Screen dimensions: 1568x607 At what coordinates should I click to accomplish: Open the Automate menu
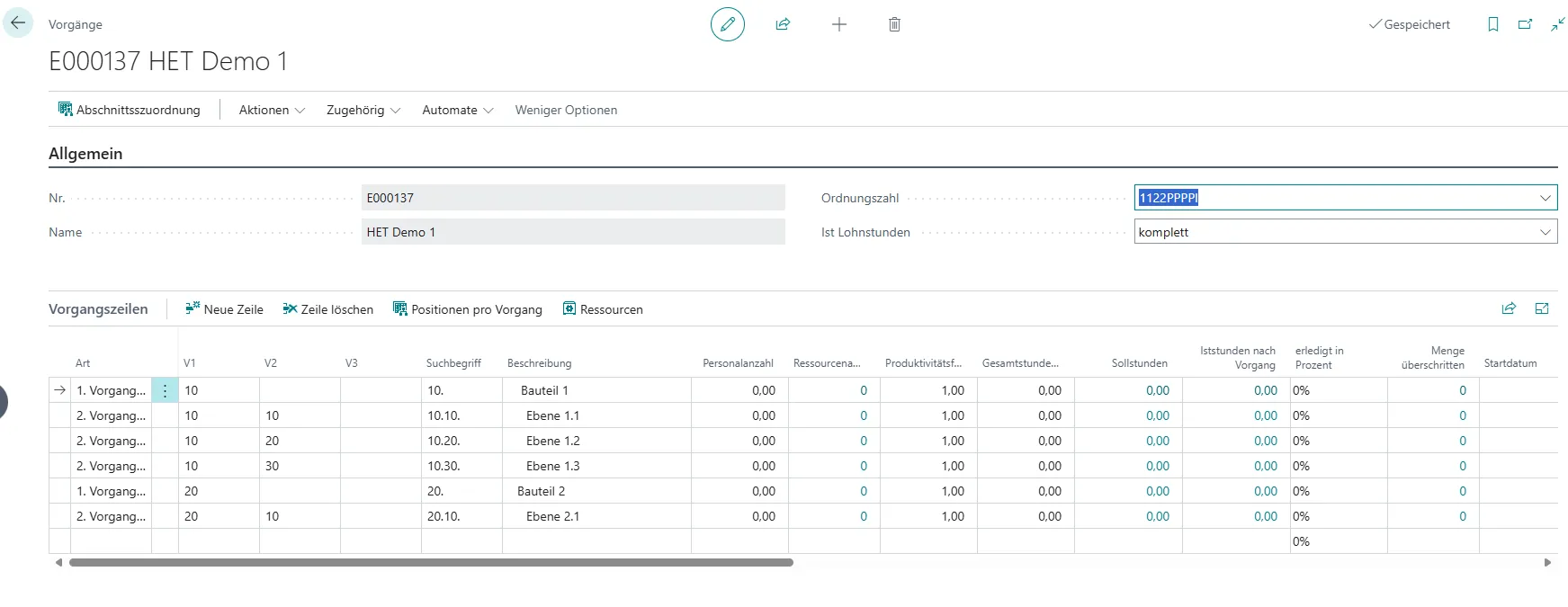click(x=457, y=110)
